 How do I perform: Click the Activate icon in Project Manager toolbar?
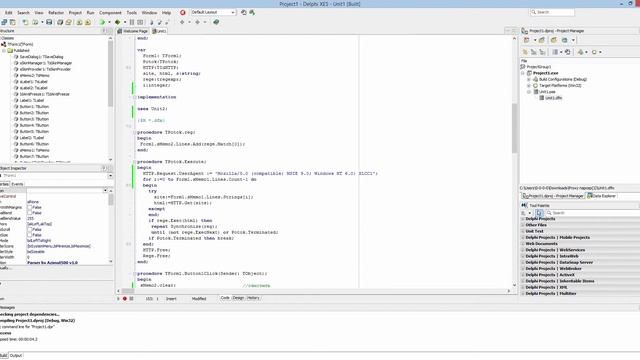(x=527, y=40)
